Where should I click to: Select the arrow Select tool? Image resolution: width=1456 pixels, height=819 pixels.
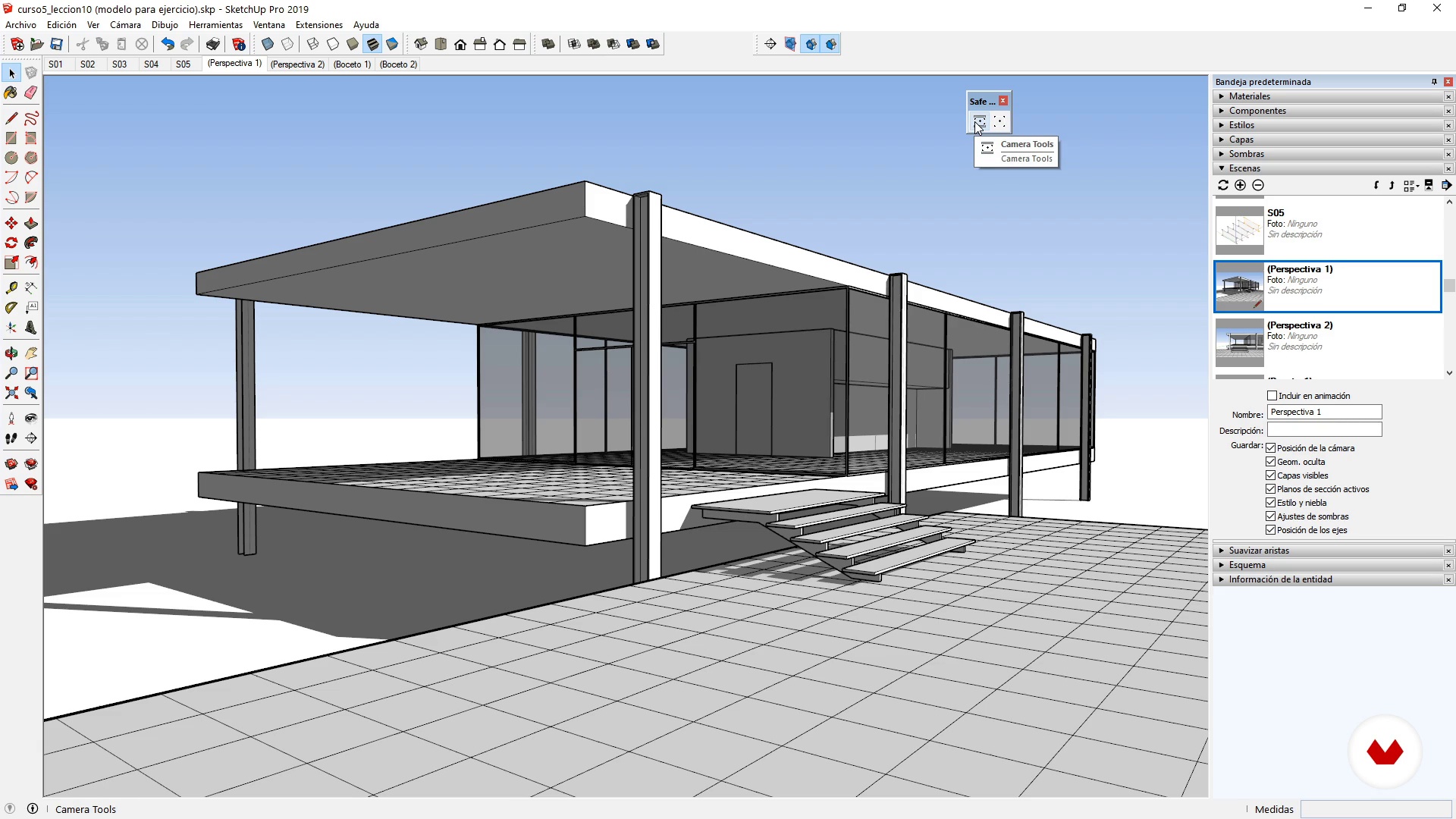pos(11,73)
